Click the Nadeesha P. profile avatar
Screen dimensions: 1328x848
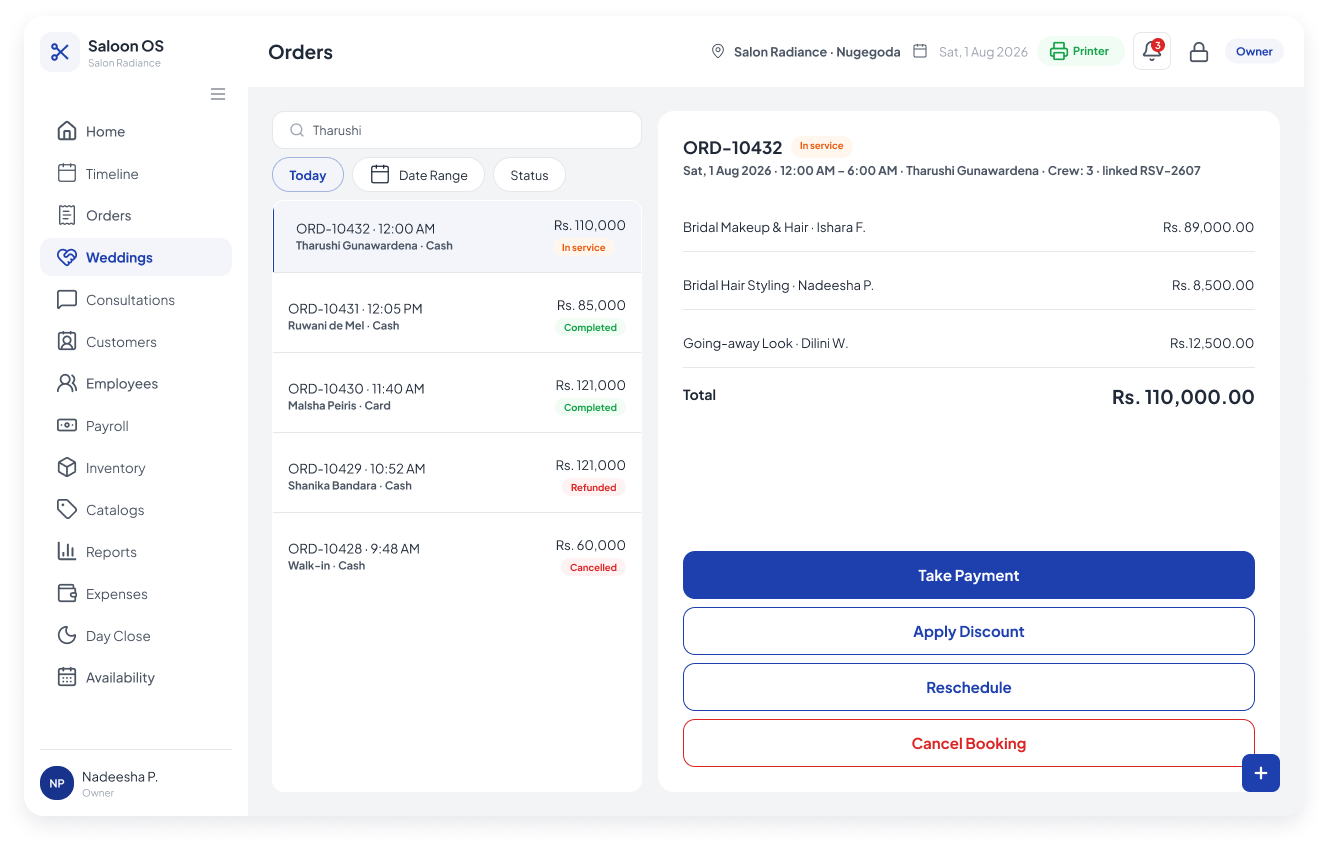click(57, 783)
